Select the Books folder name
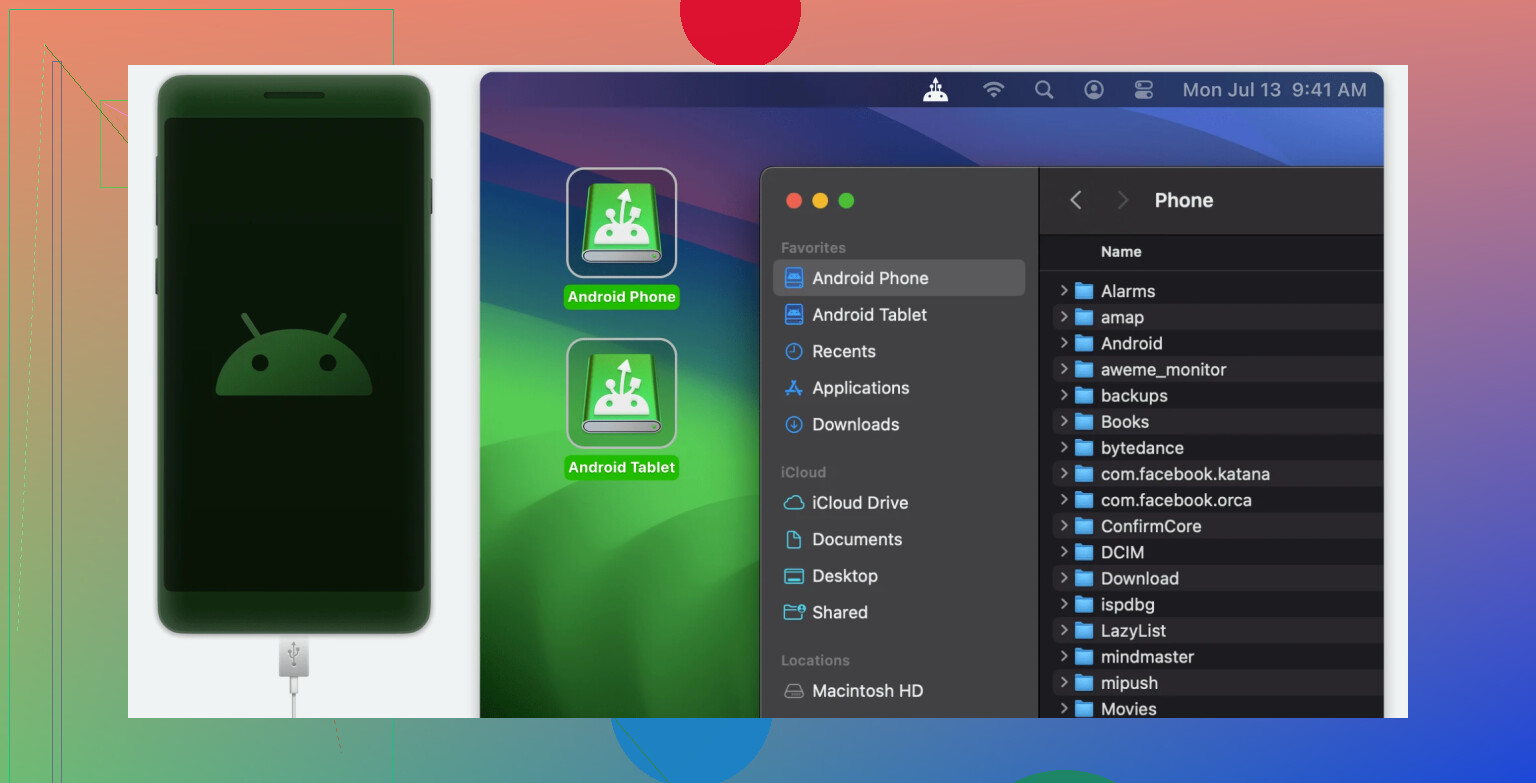This screenshot has height=783, width=1536. point(1125,421)
